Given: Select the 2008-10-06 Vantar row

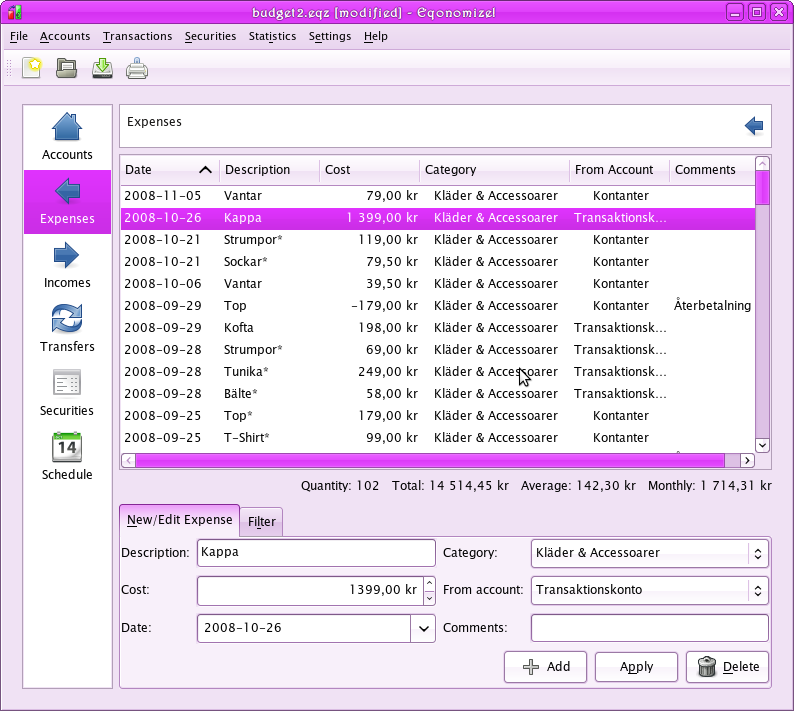Looking at the screenshot, I should point(438,284).
